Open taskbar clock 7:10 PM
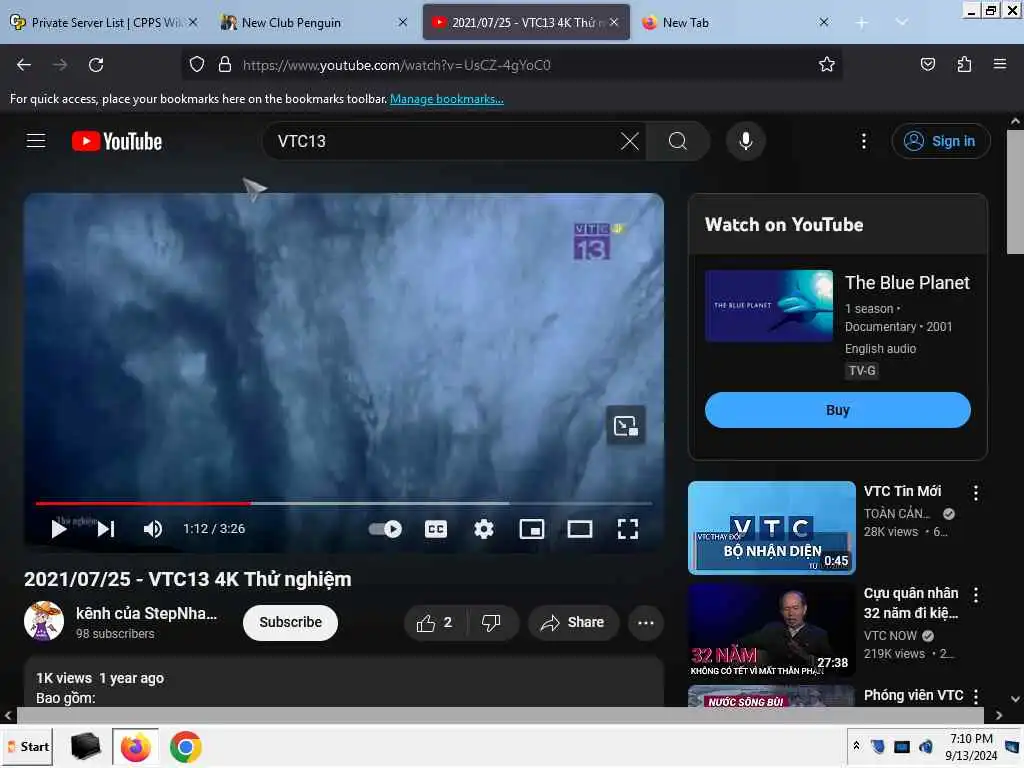Image resolution: width=1024 pixels, height=768 pixels. click(970, 746)
